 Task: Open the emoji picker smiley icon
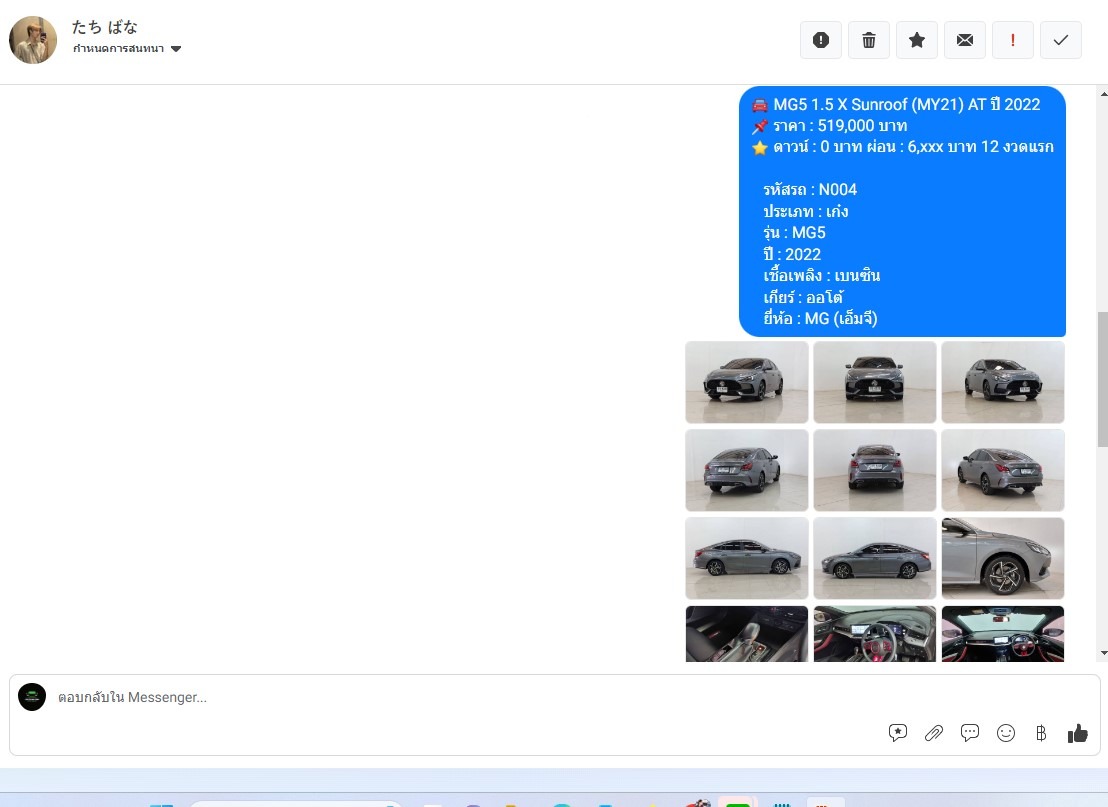click(x=1006, y=733)
